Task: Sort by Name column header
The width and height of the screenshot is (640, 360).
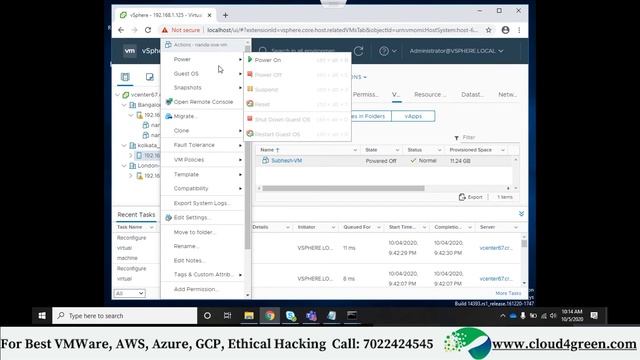Action: [269, 150]
